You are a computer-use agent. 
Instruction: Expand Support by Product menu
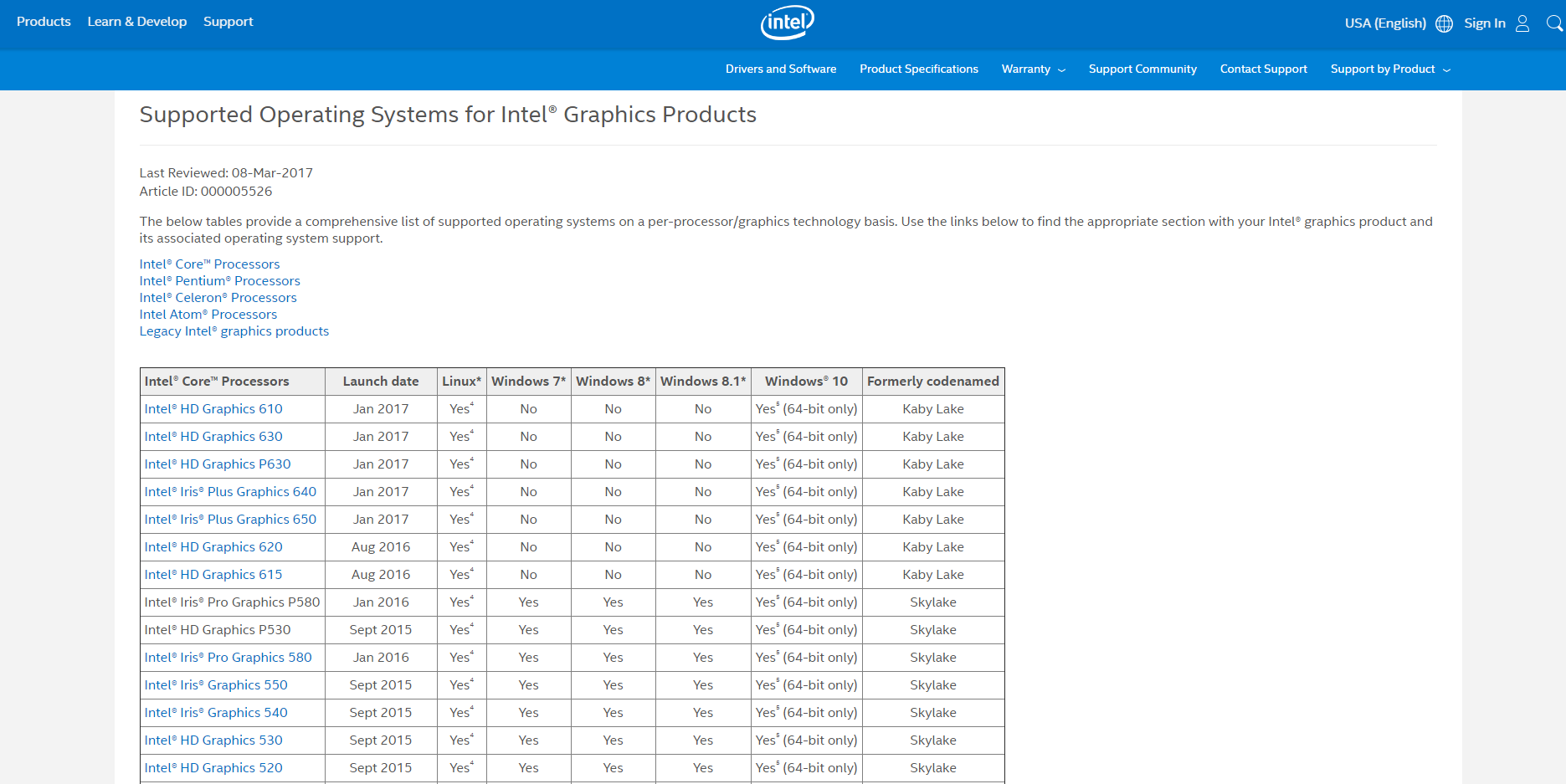coord(1390,69)
